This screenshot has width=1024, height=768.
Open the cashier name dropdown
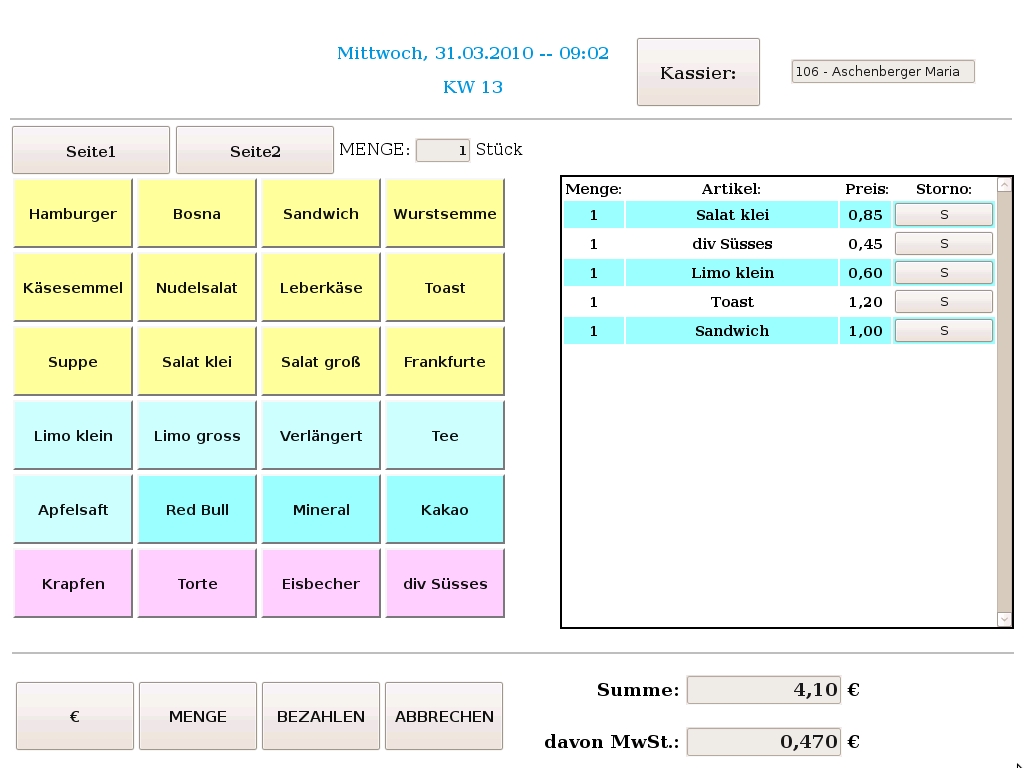click(882, 72)
